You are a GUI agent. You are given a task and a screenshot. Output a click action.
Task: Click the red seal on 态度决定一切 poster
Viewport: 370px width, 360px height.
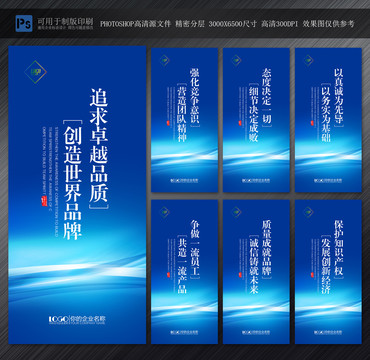239,123
